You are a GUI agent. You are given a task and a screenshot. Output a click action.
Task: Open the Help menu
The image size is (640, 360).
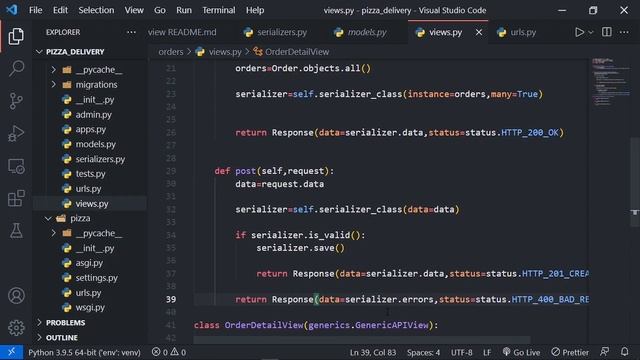click(255, 10)
